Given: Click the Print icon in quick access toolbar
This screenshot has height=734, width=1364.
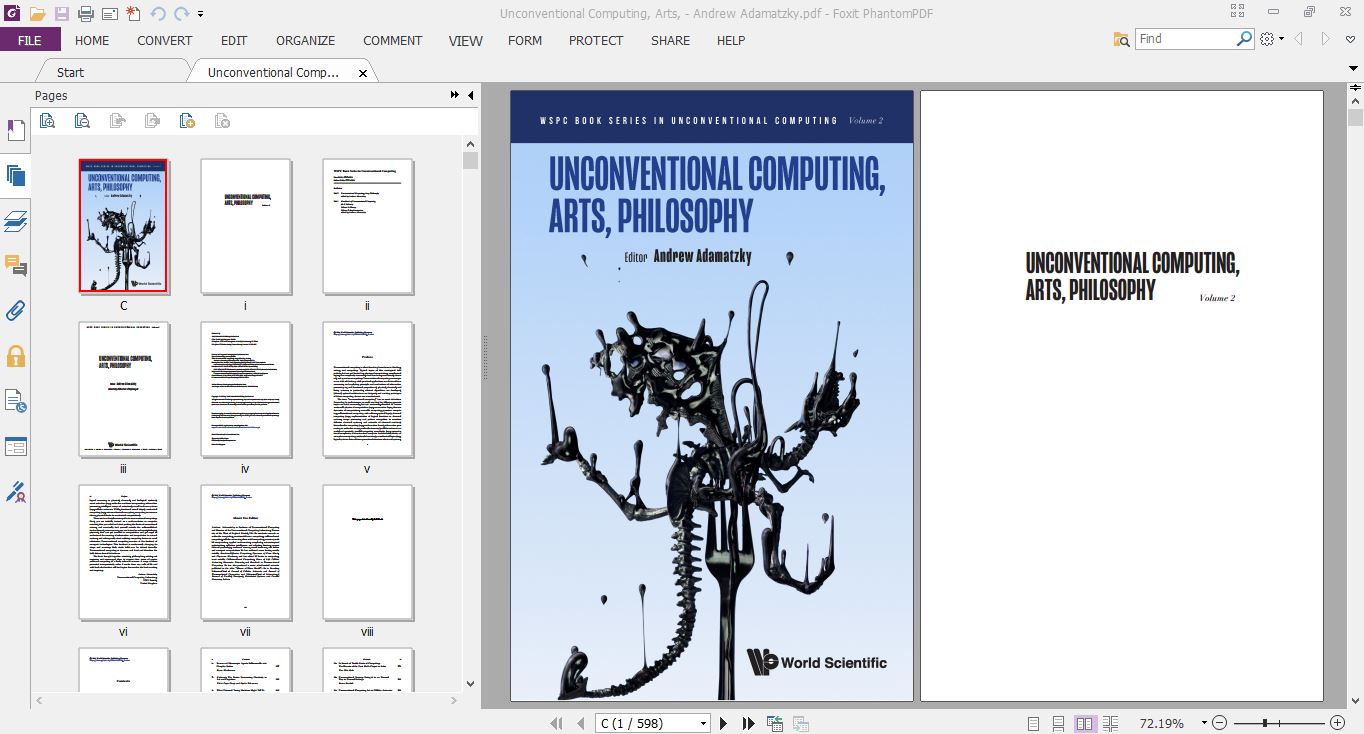Looking at the screenshot, I should click(x=86, y=14).
